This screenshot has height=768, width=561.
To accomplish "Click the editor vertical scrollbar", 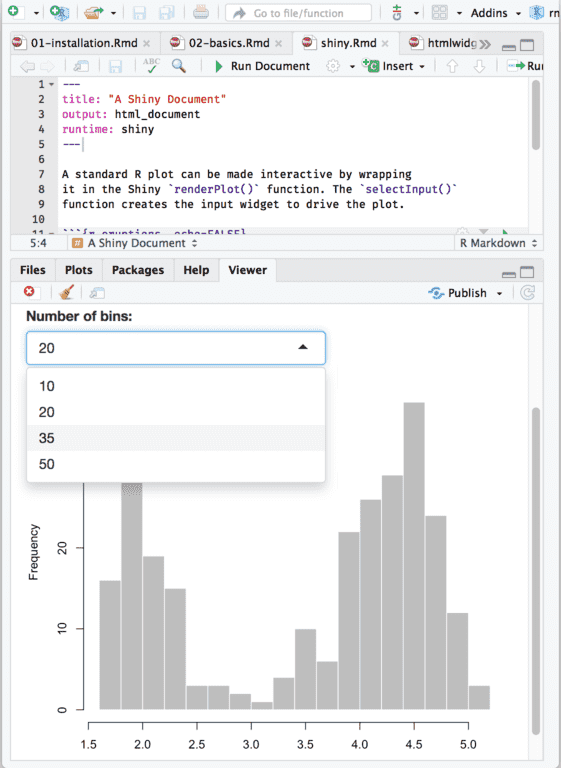I will pos(536,115).
